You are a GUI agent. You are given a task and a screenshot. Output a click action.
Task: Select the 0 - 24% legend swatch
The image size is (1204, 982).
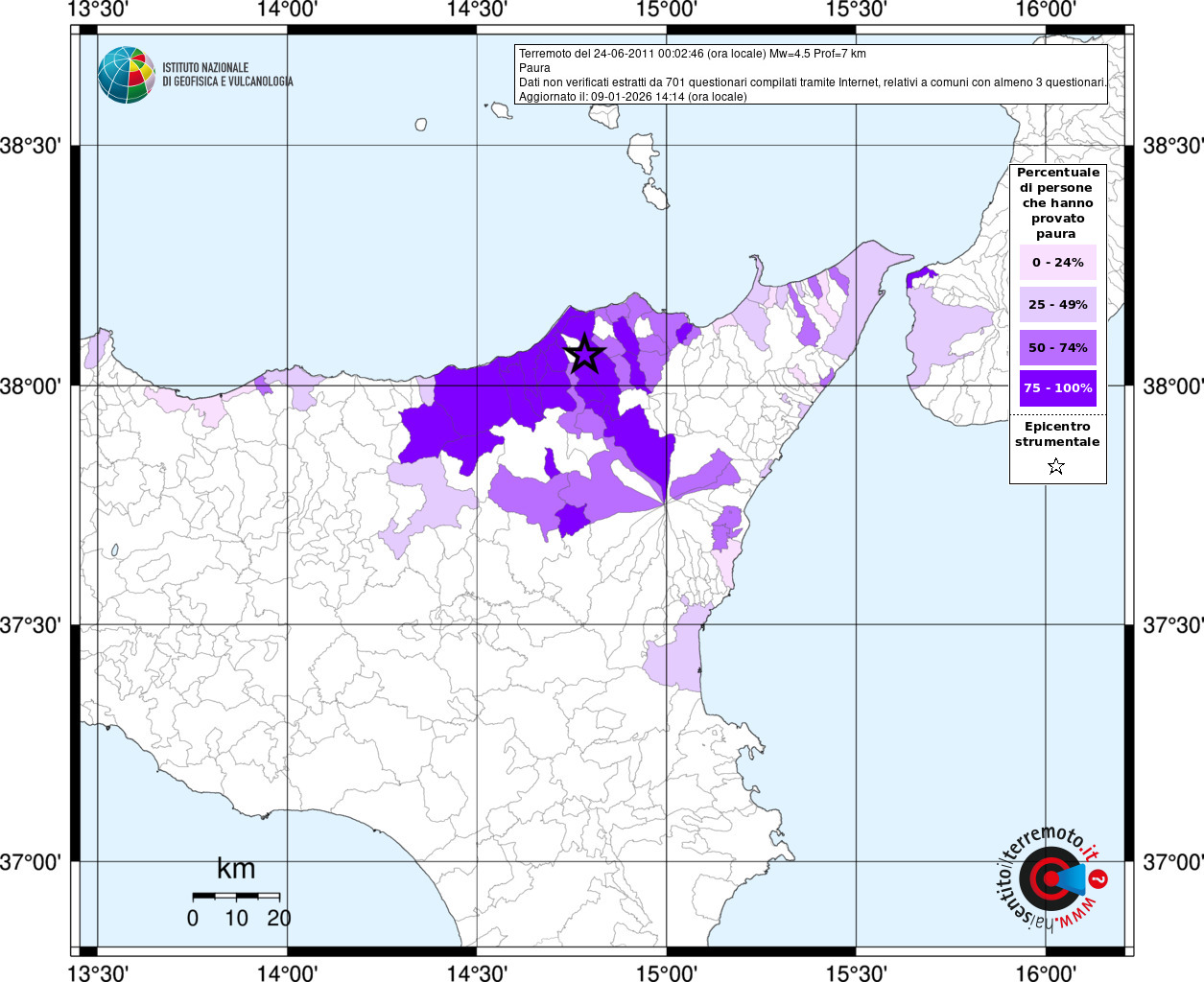[1057, 262]
